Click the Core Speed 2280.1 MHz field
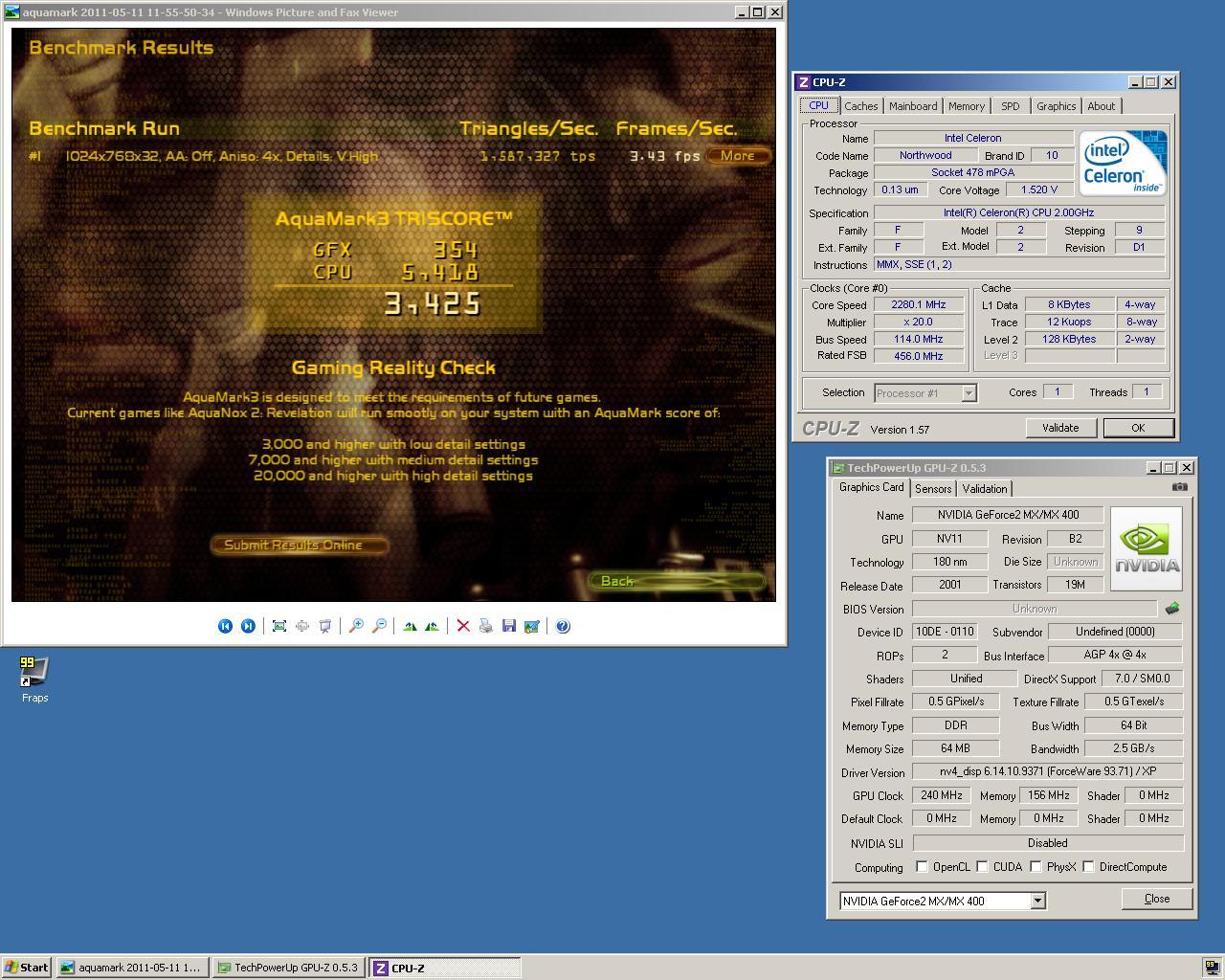1225x980 pixels. click(x=918, y=304)
